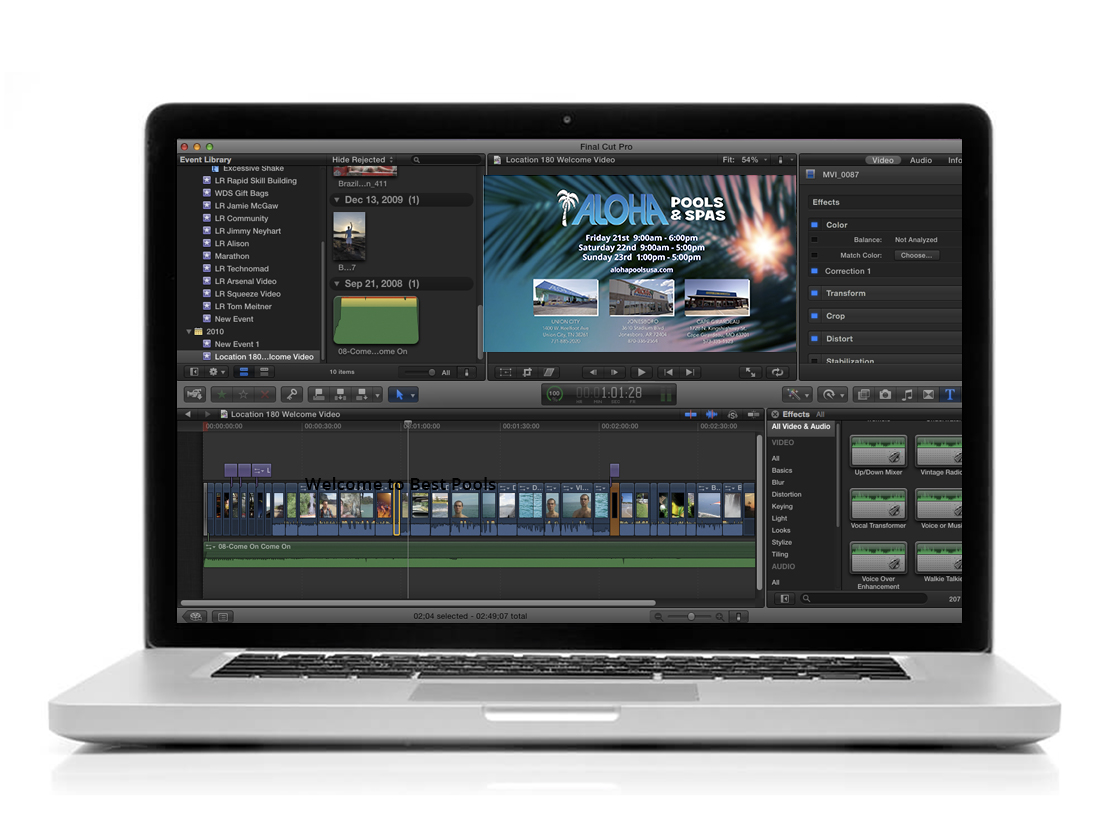The width and height of the screenshot is (1110, 820).
Task: Collapse the 2010 folder in Event Library
Action: point(189,331)
